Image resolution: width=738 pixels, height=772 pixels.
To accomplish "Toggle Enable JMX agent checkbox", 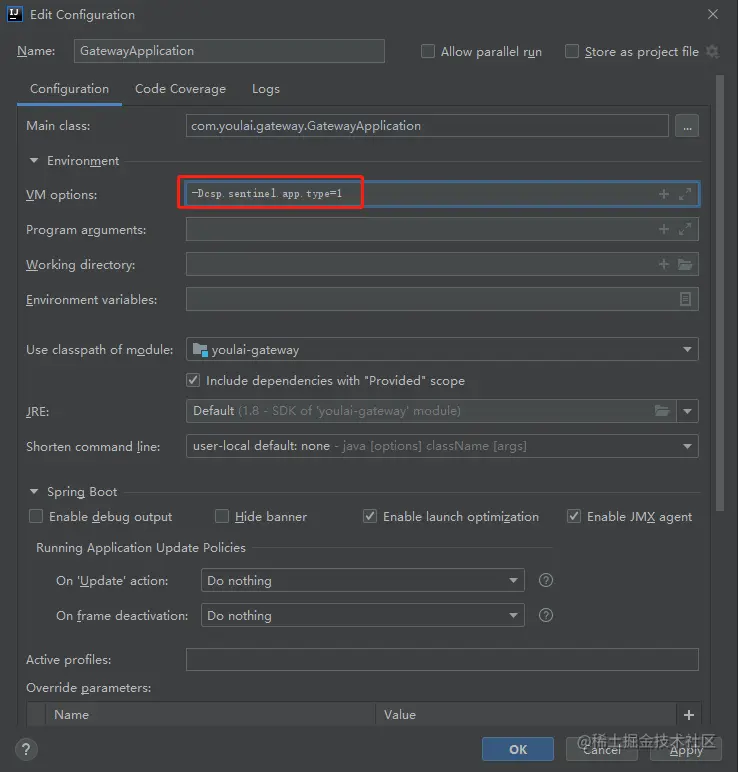I will click(574, 516).
